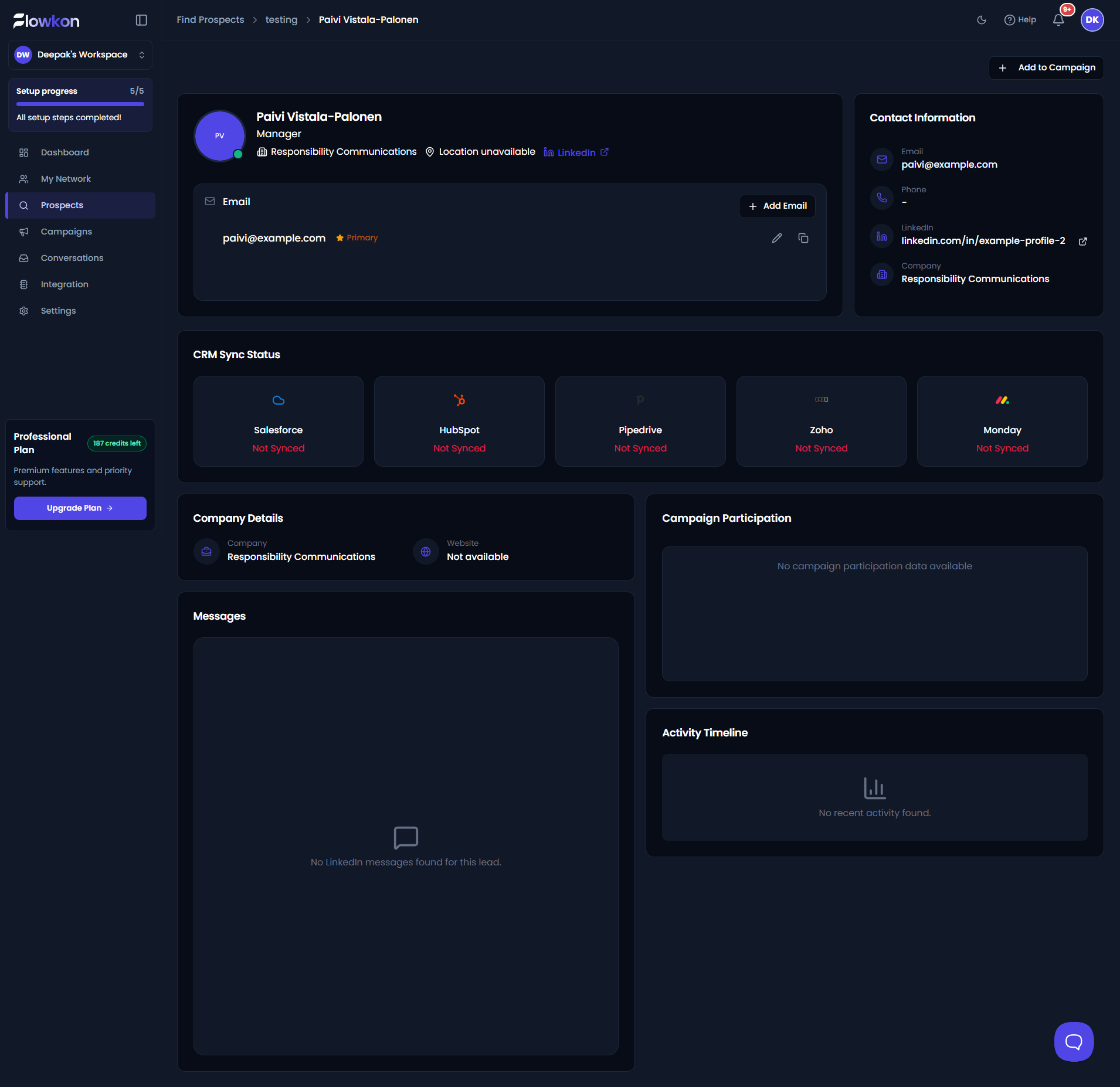Click Add to Campaign button
Screen dimensions: 1120x1087
click(1046, 68)
